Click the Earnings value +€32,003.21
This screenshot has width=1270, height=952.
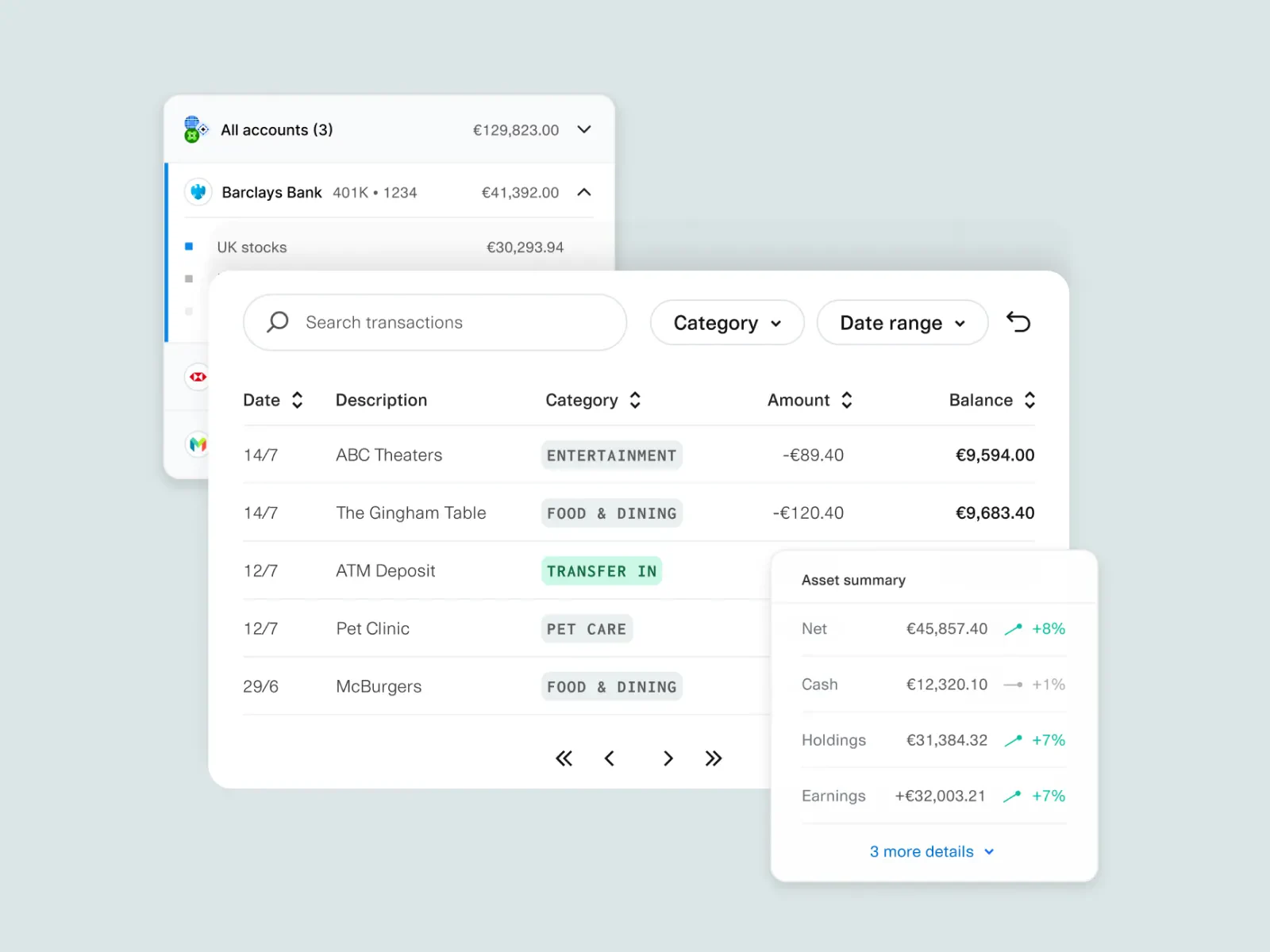click(x=940, y=796)
